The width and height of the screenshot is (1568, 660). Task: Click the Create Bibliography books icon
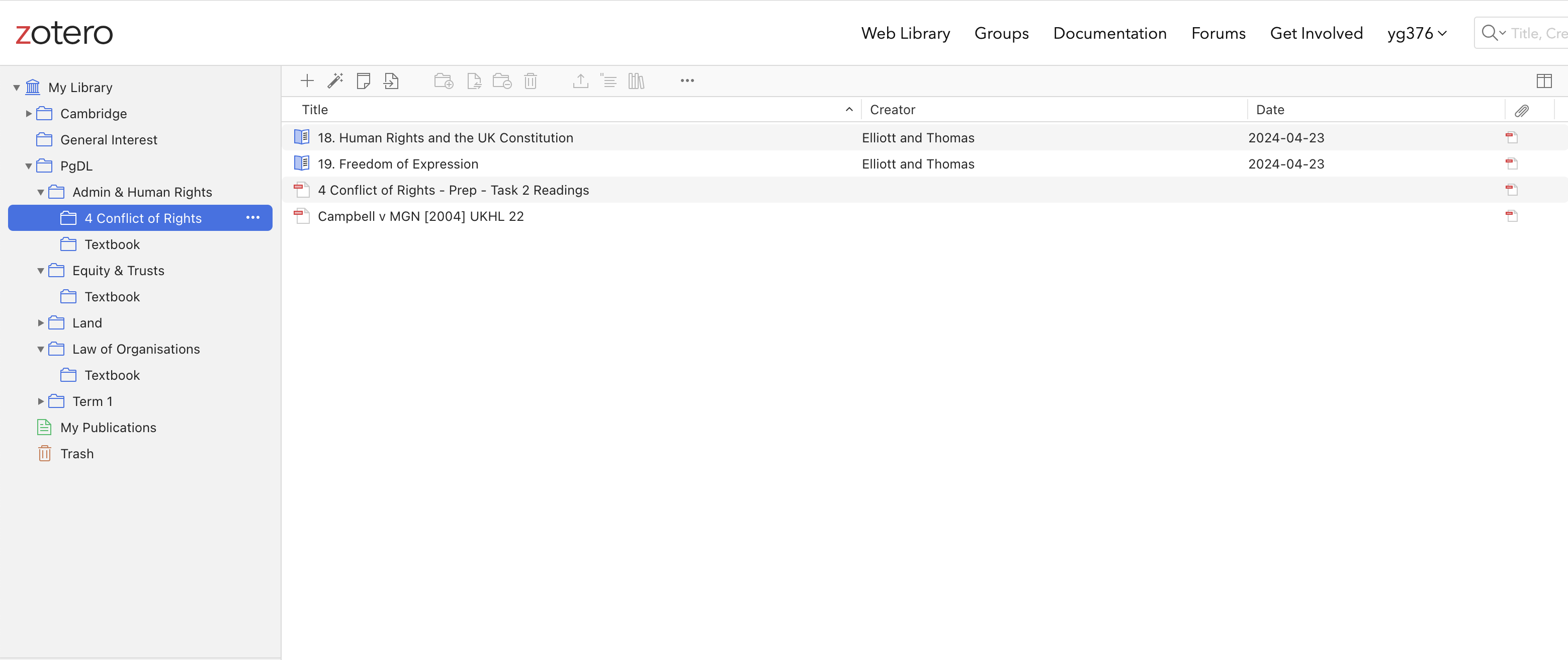click(x=636, y=80)
